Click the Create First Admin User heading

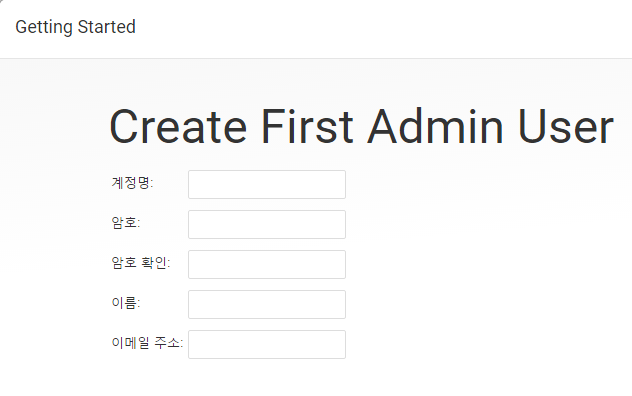pos(362,126)
